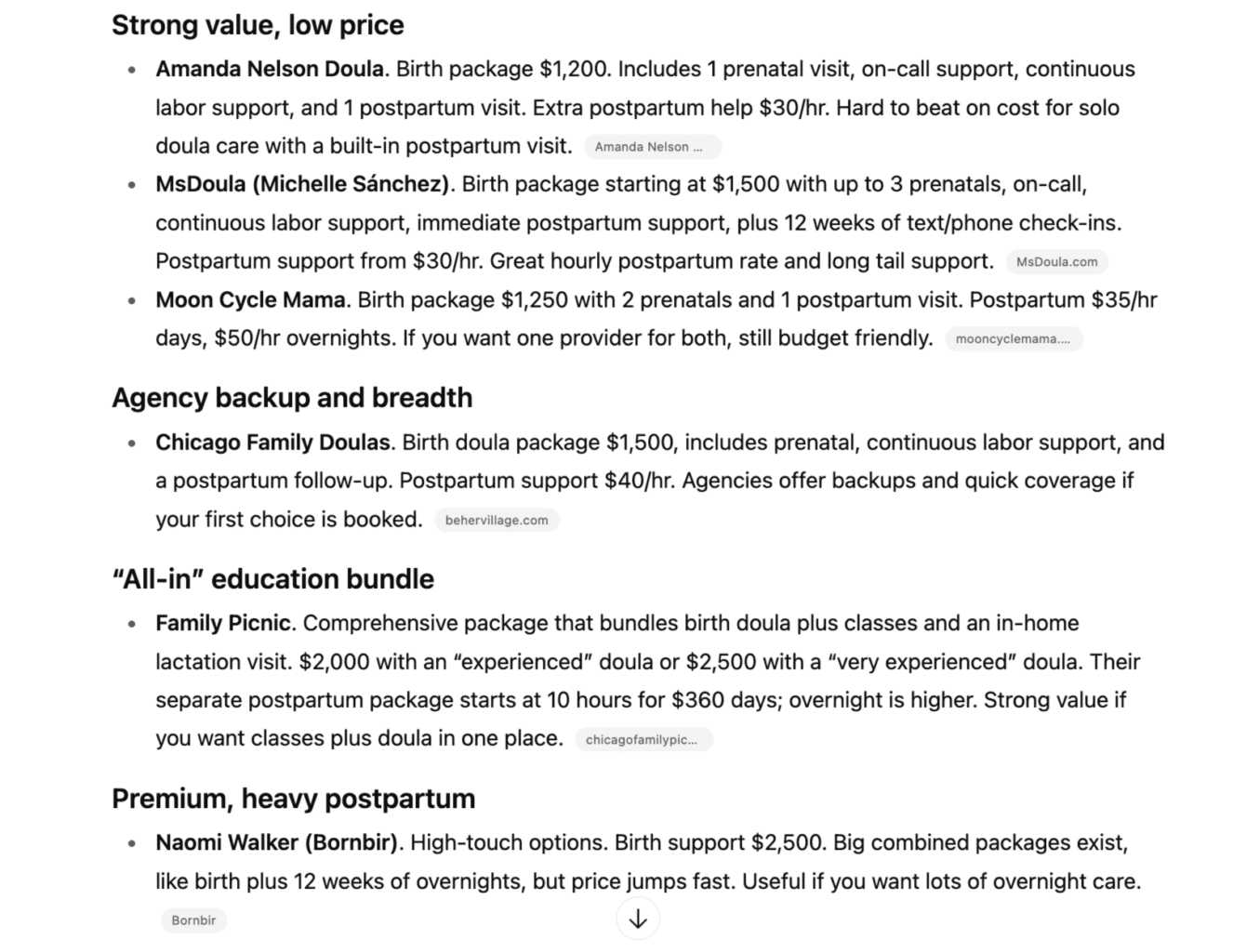Click the bold "Naomi Walker (Bornbir)" name
Viewport: 1233px width, 952px height.
pos(276,843)
